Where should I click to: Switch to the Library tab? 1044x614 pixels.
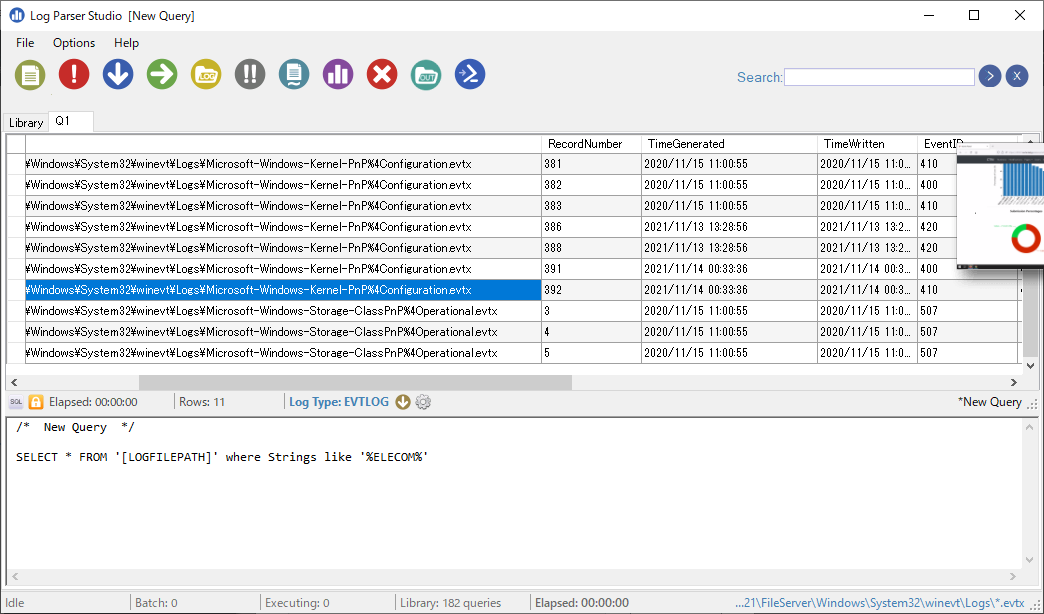(26, 122)
